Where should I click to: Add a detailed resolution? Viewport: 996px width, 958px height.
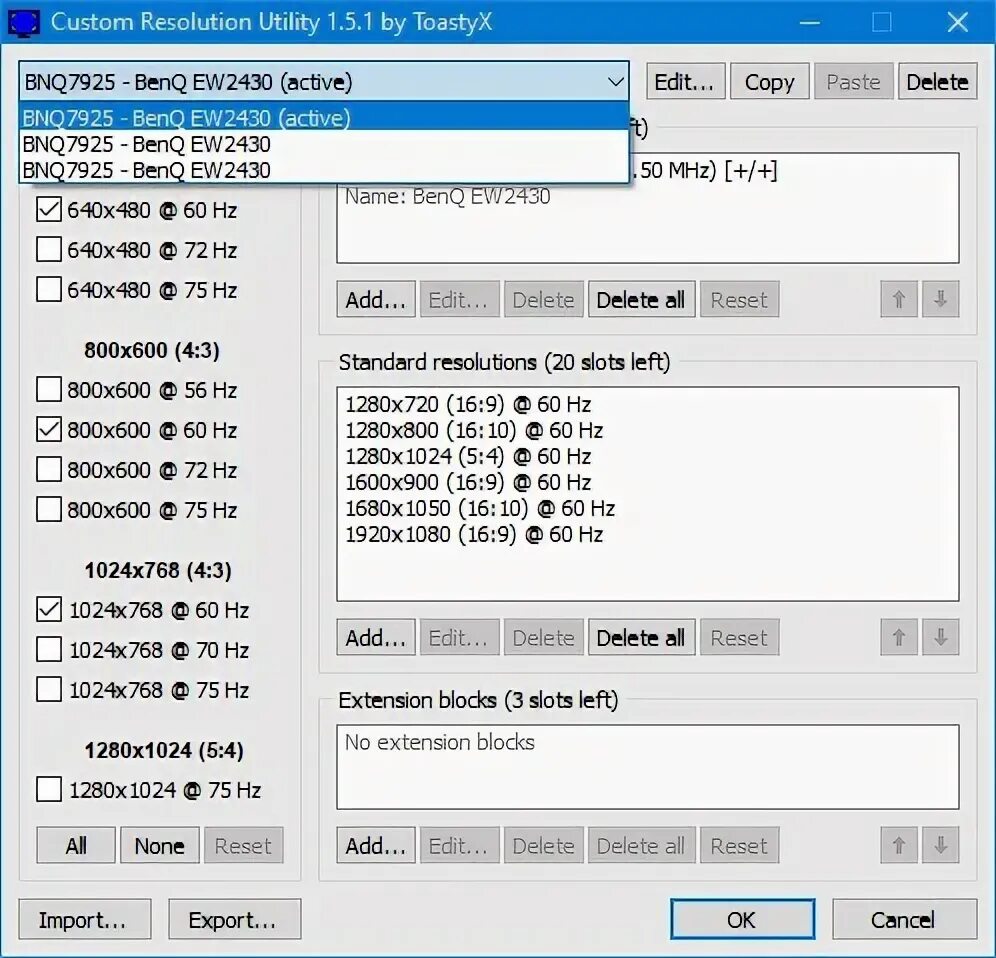coord(376,299)
